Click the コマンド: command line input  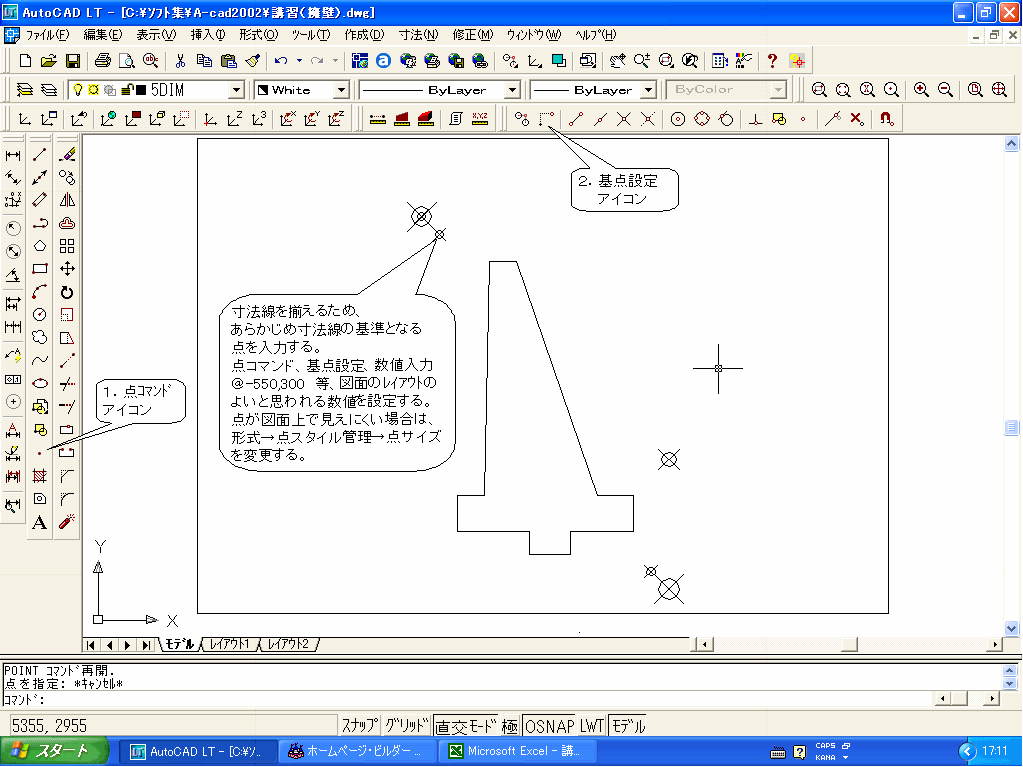pyautogui.click(x=467, y=700)
